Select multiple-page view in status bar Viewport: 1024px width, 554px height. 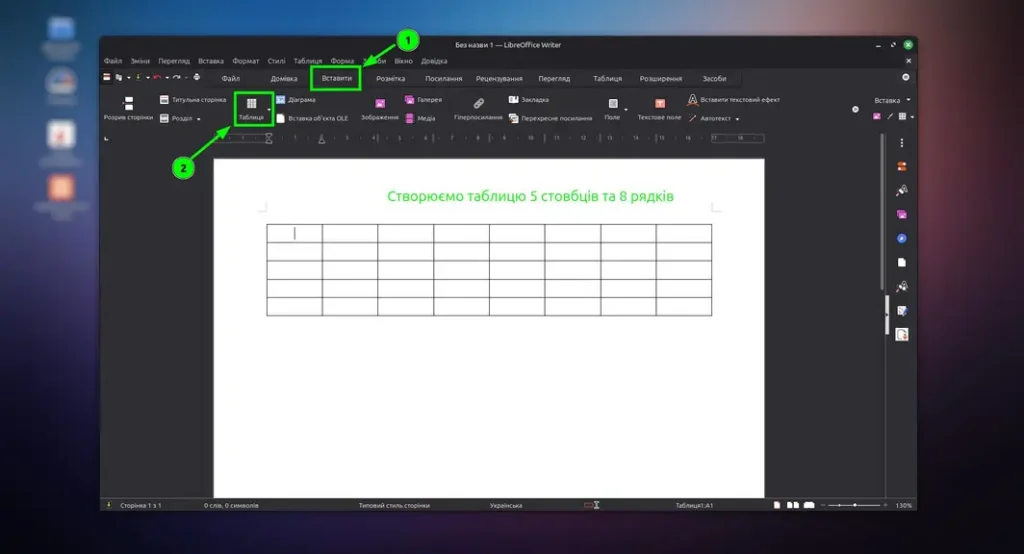coord(793,505)
